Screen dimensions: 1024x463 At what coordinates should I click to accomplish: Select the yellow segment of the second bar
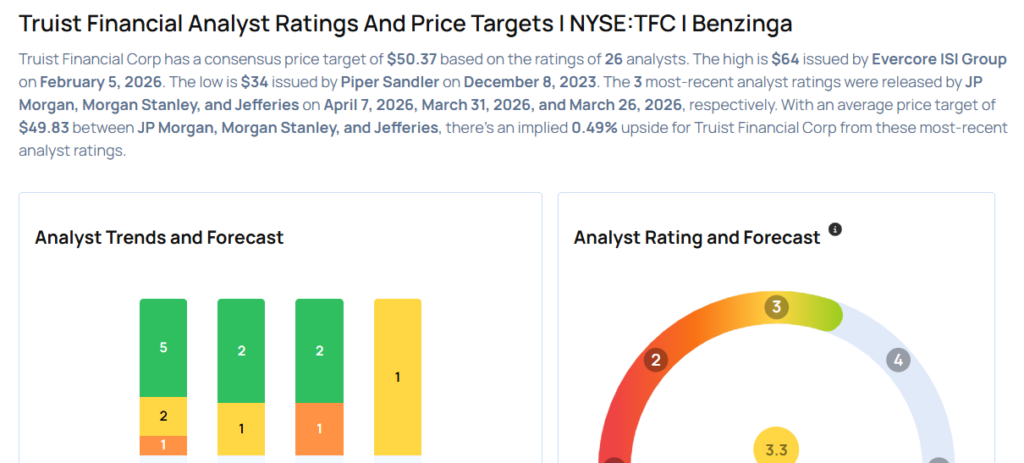pyautogui.click(x=241, y=429)
